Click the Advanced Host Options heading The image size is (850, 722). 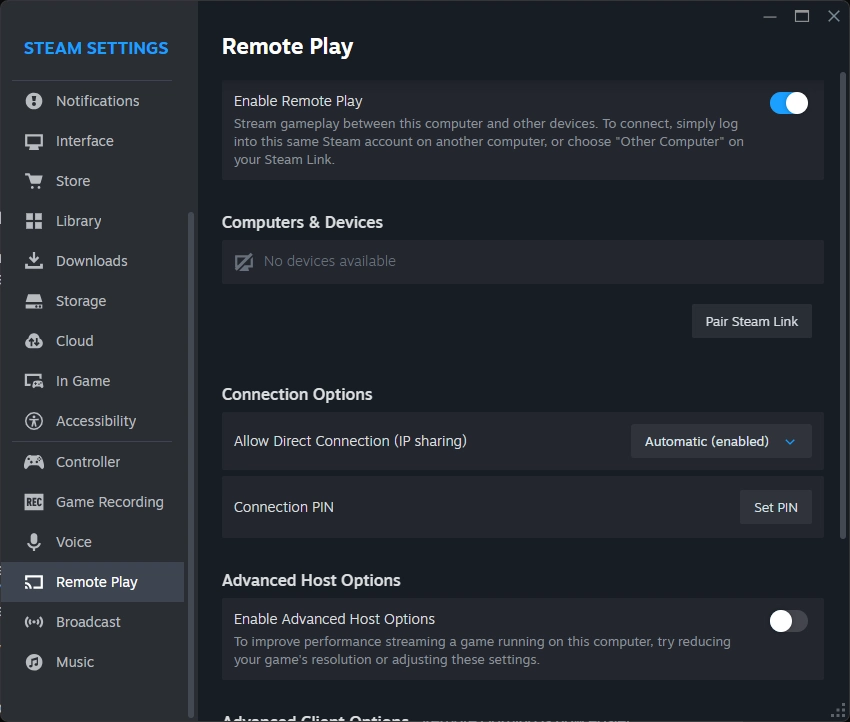pyautogui.click(x=311, y=581)
